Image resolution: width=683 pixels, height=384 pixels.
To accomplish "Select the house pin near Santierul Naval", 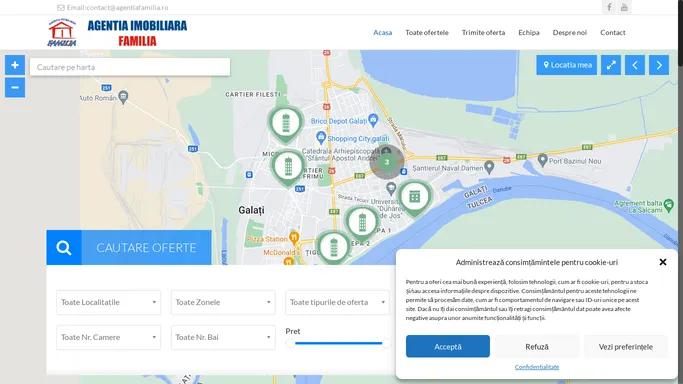I will coord(414,197).
